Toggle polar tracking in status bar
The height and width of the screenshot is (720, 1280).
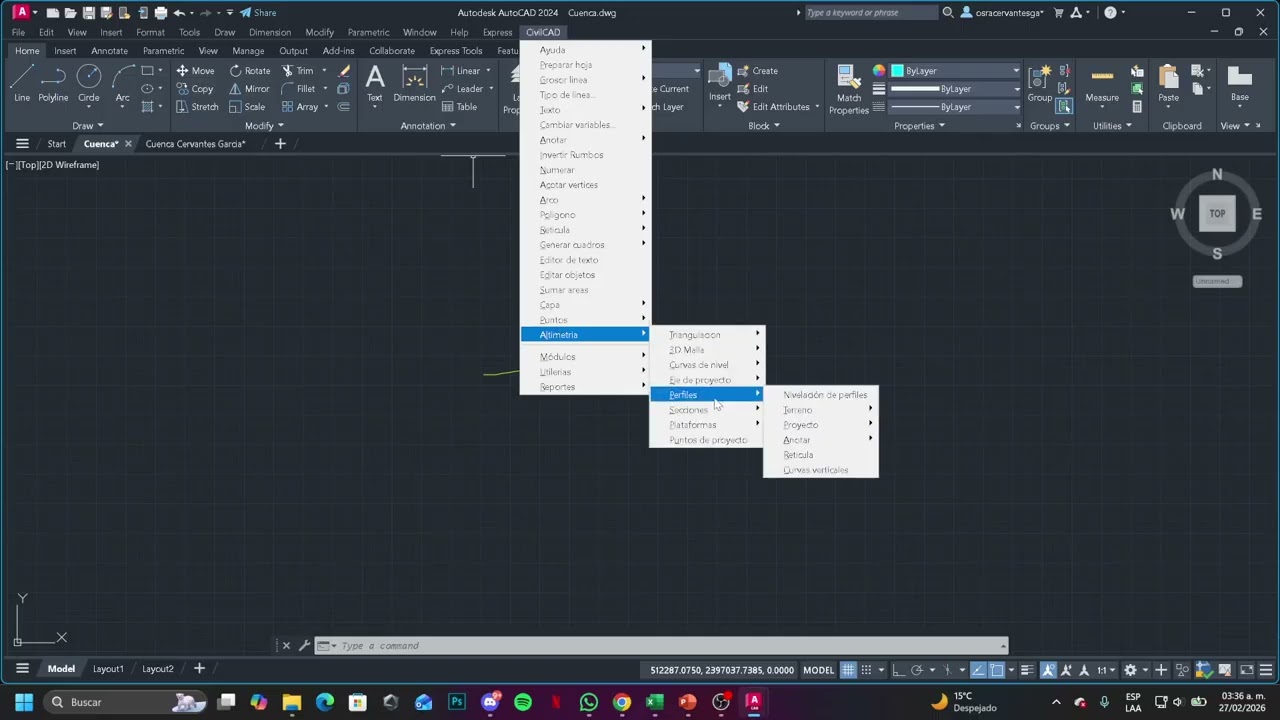click(x=916, y=670)
